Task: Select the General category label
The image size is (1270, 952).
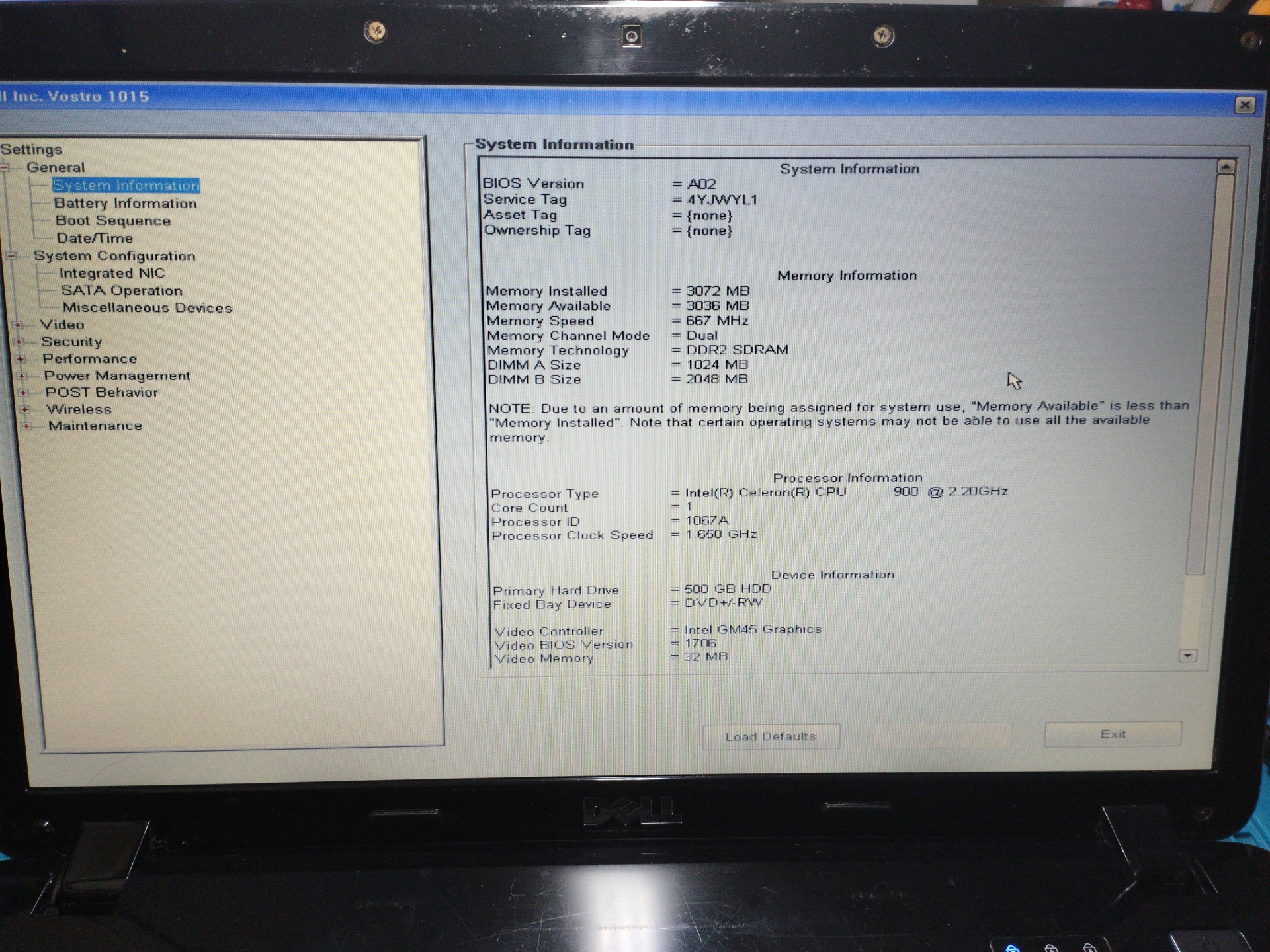Action: point(56,168)
